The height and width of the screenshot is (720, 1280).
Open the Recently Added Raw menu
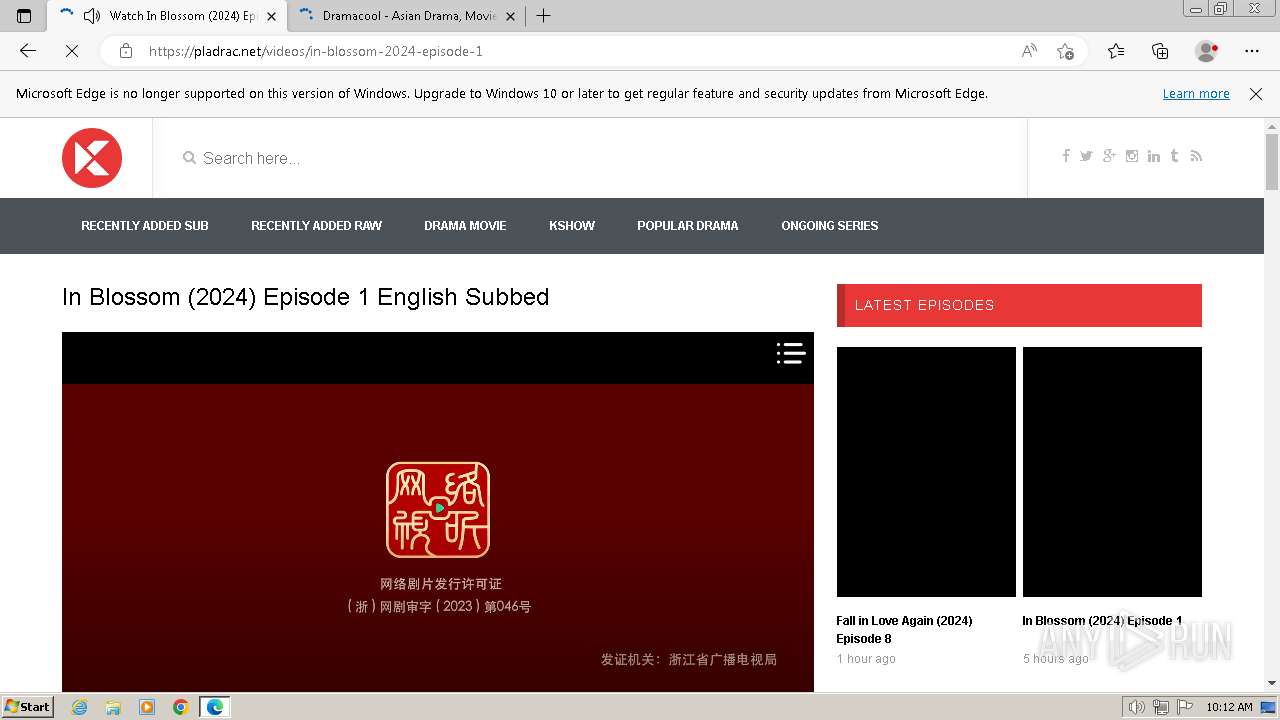click(316, 226)
